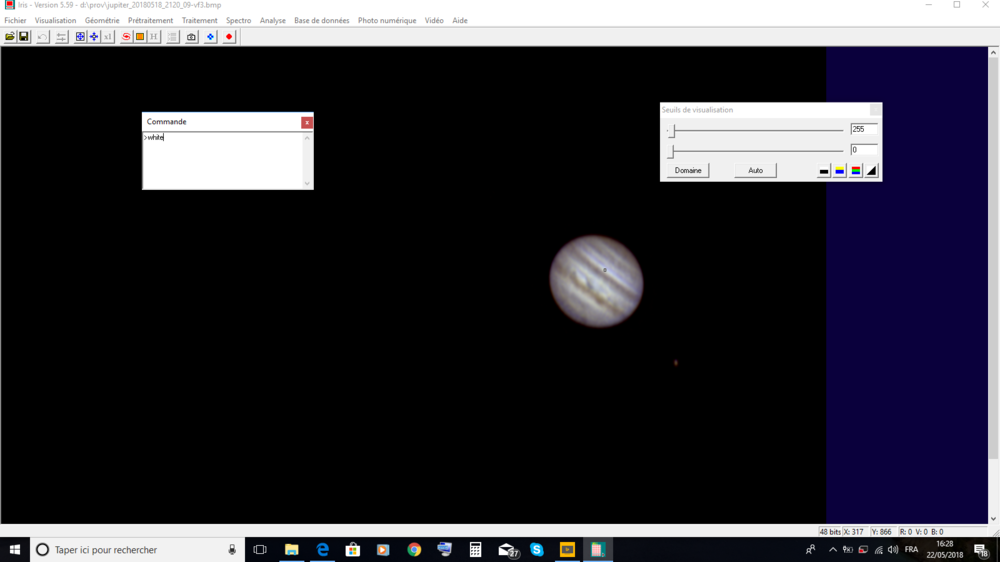Click the Jupiter planet image

click(596, 281)
